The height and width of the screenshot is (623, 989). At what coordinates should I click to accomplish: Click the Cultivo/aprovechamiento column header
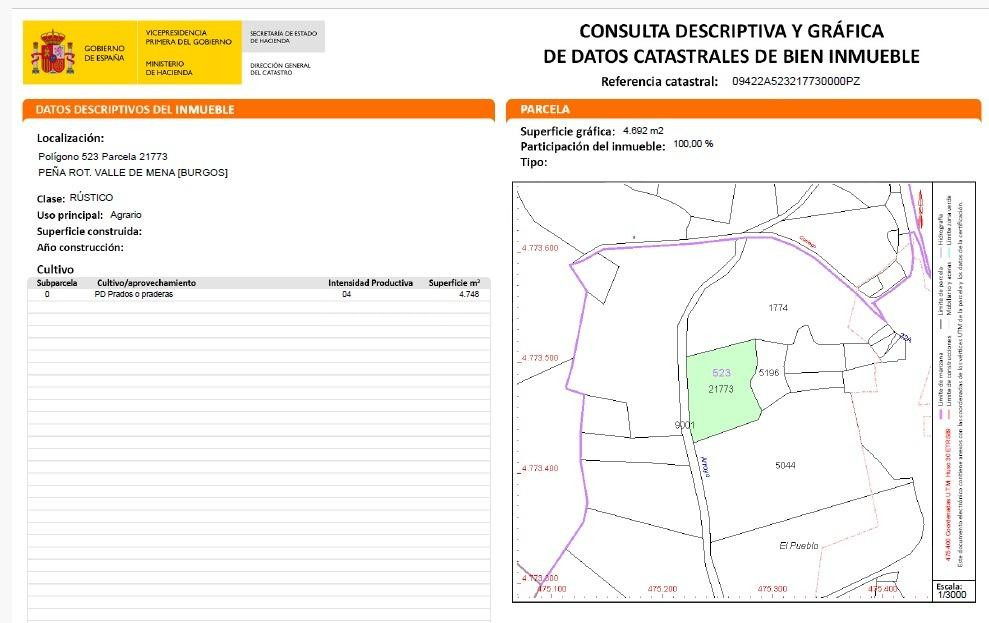146,283
